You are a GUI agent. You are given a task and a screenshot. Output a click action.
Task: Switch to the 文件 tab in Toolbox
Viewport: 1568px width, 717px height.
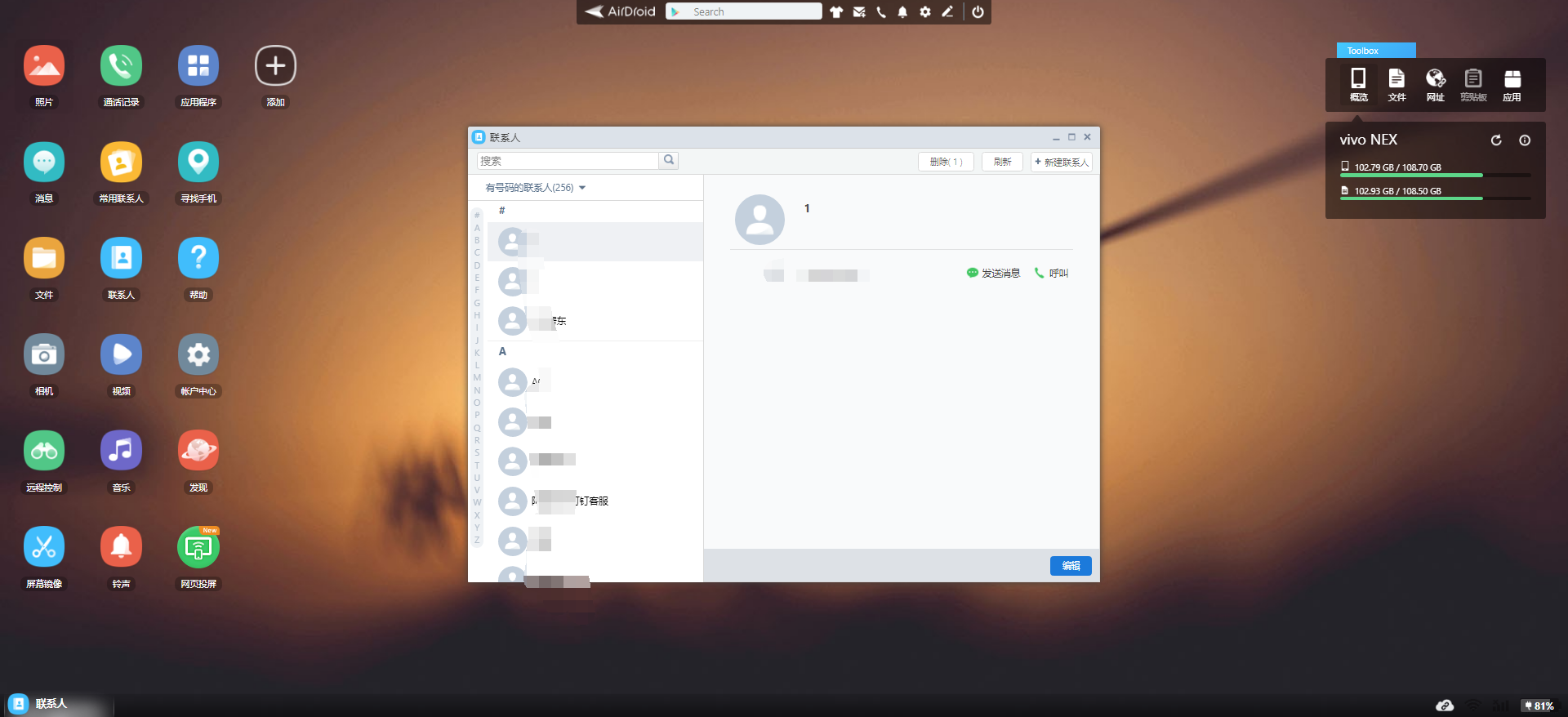click(1396, 84)
